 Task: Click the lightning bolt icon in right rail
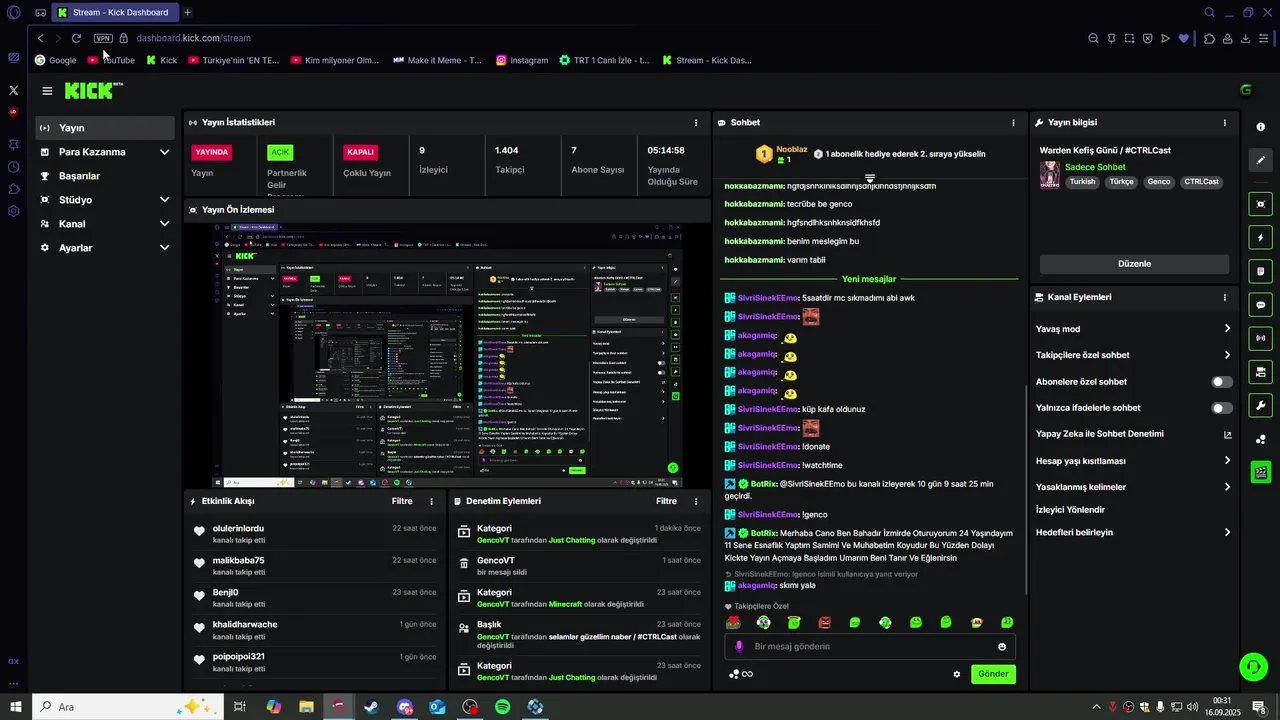click(1260, 238)
